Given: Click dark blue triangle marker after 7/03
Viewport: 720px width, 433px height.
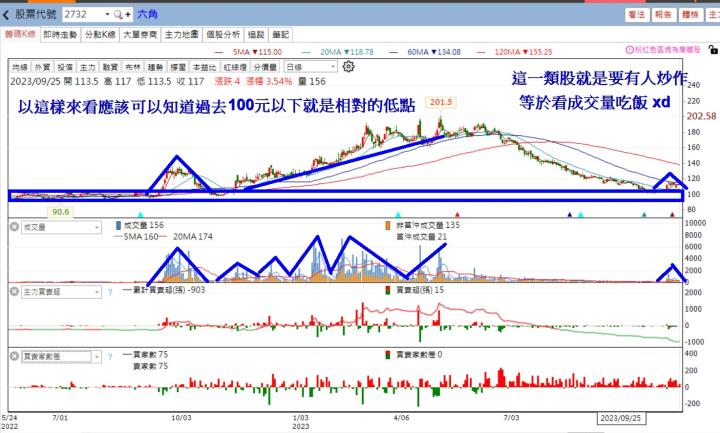Looking at the screenshot, I should (570, 214).
